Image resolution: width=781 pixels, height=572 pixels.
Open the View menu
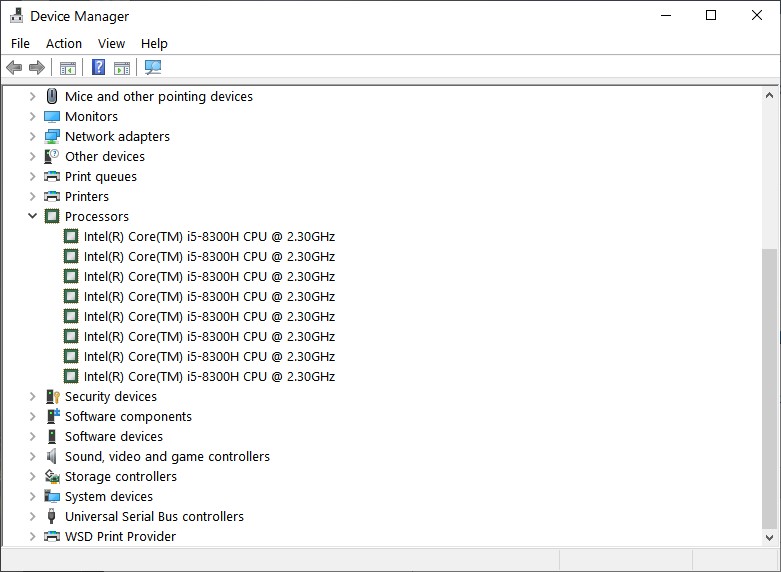pyautogui.click(x=111, y=44)
